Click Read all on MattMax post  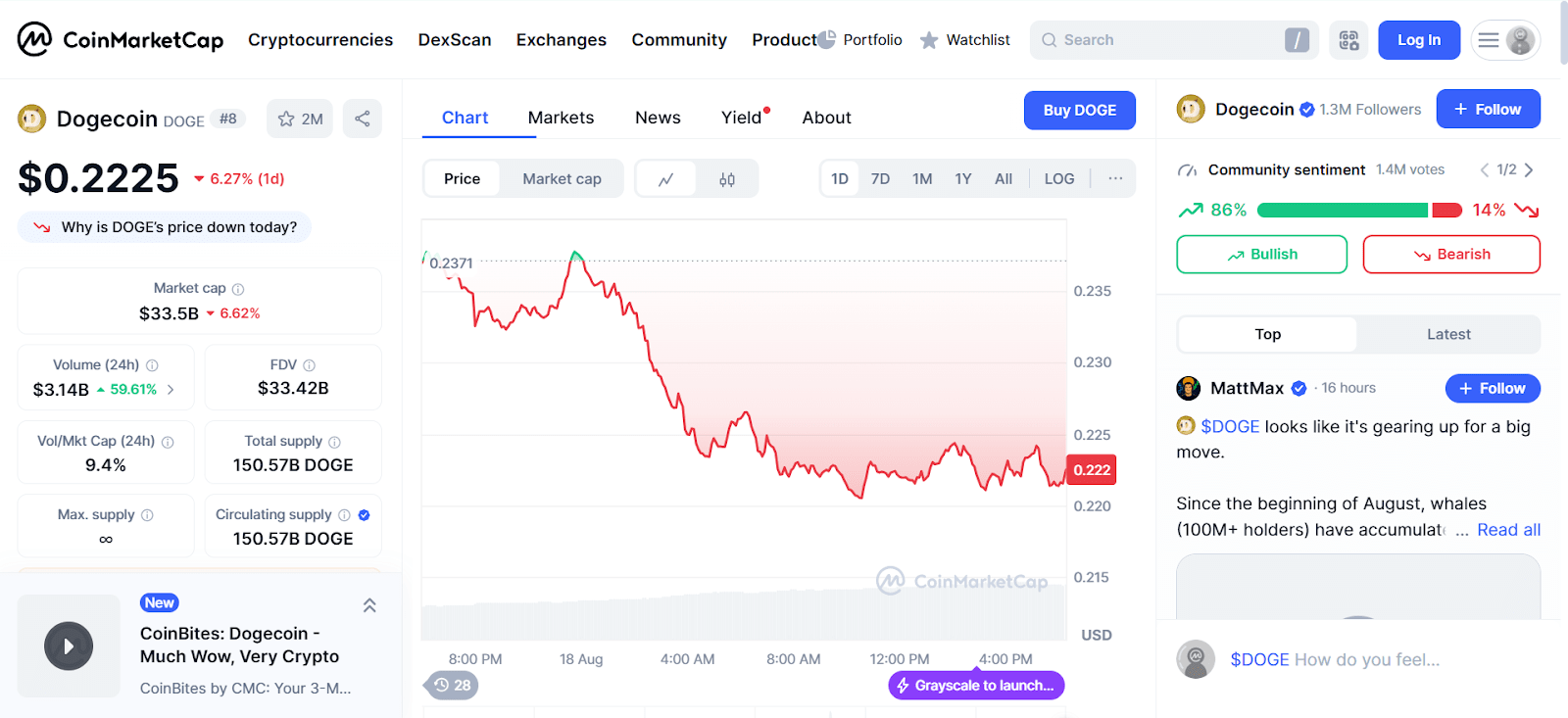tap(1508, 530)
